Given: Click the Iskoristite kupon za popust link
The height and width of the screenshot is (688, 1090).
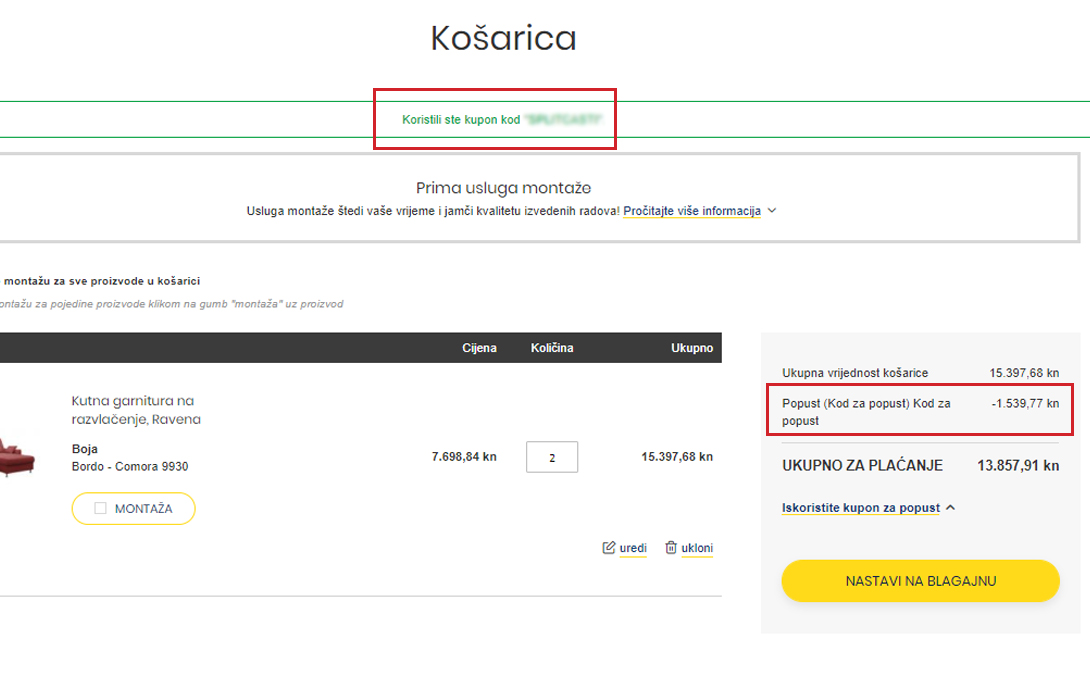Looking at the screenshot, I should pyautogui.click(x=860, y=508).
